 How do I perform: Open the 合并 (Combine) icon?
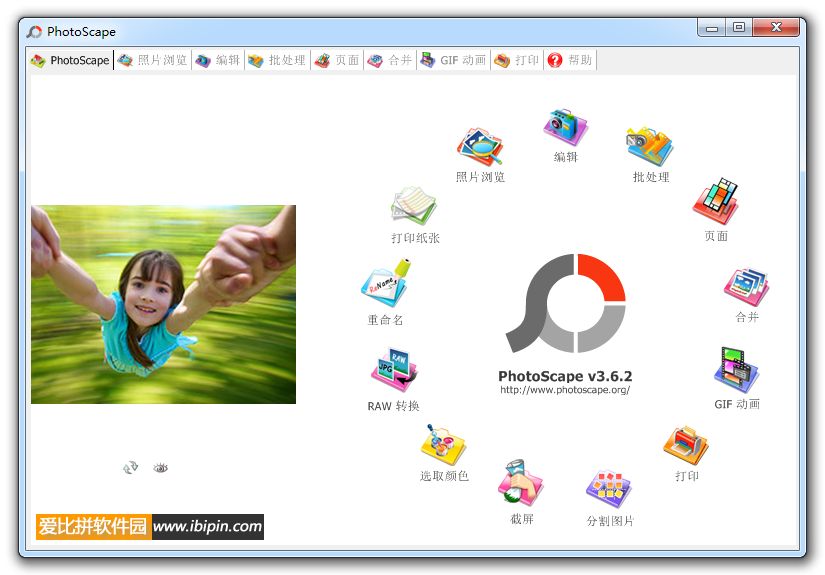pos(746,287)
